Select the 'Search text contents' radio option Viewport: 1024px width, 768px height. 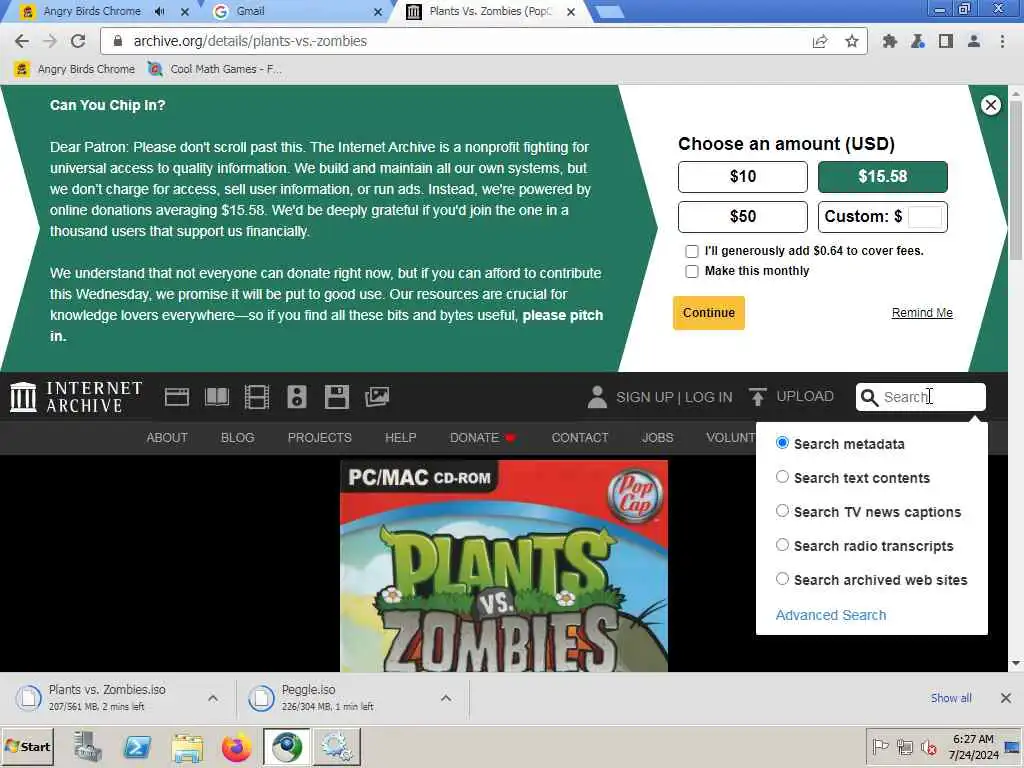coord(782,477)
